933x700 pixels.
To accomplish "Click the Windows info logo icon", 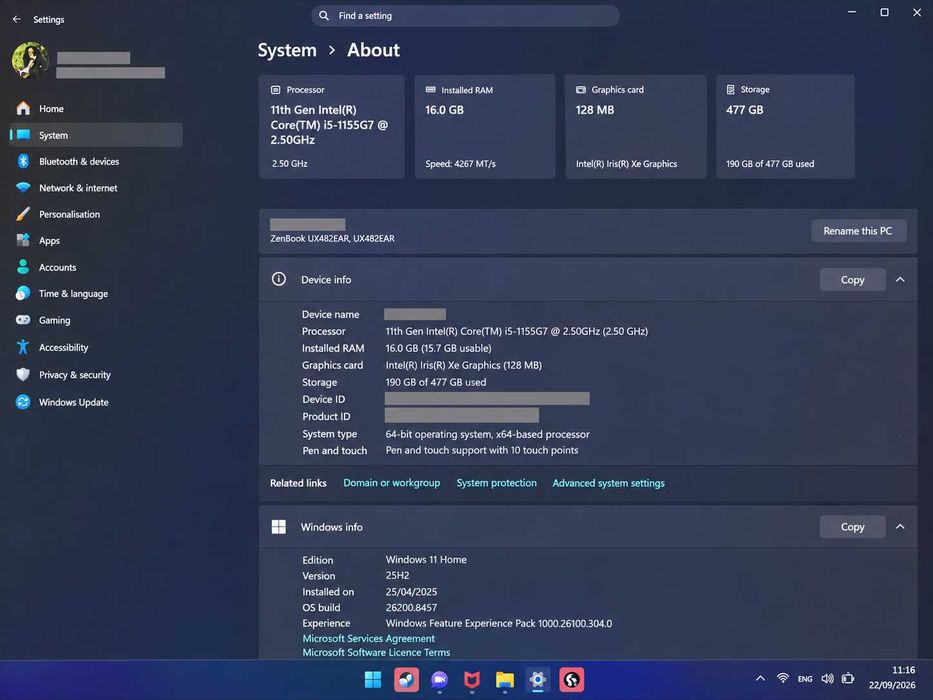I will 278,527.
